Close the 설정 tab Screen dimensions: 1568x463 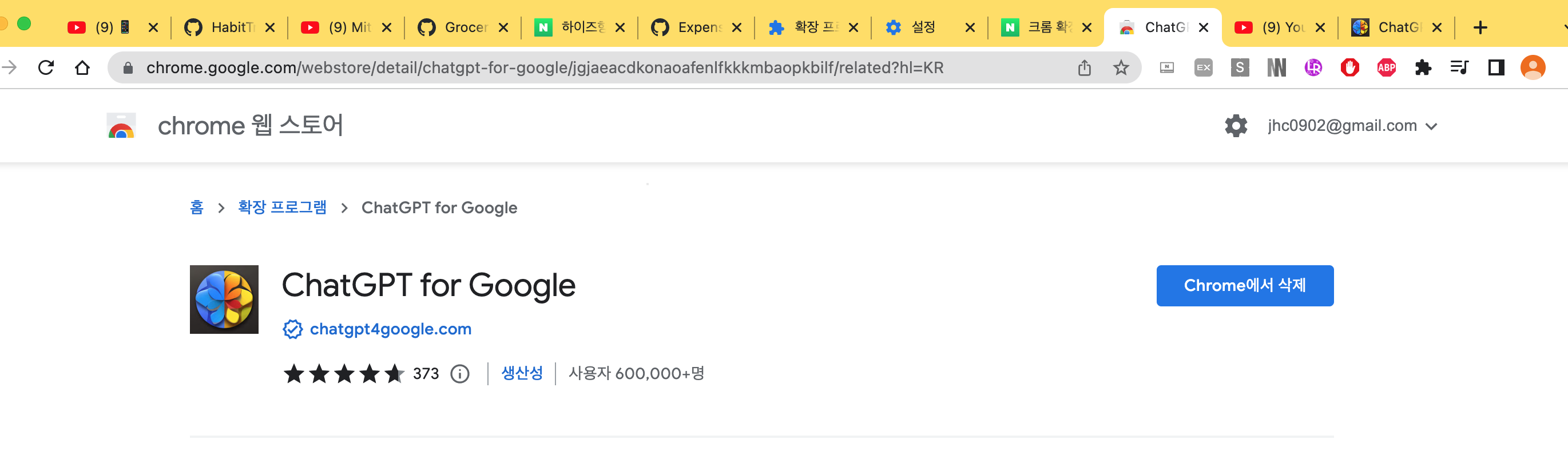pyautogui.click(x=970, y=27)
